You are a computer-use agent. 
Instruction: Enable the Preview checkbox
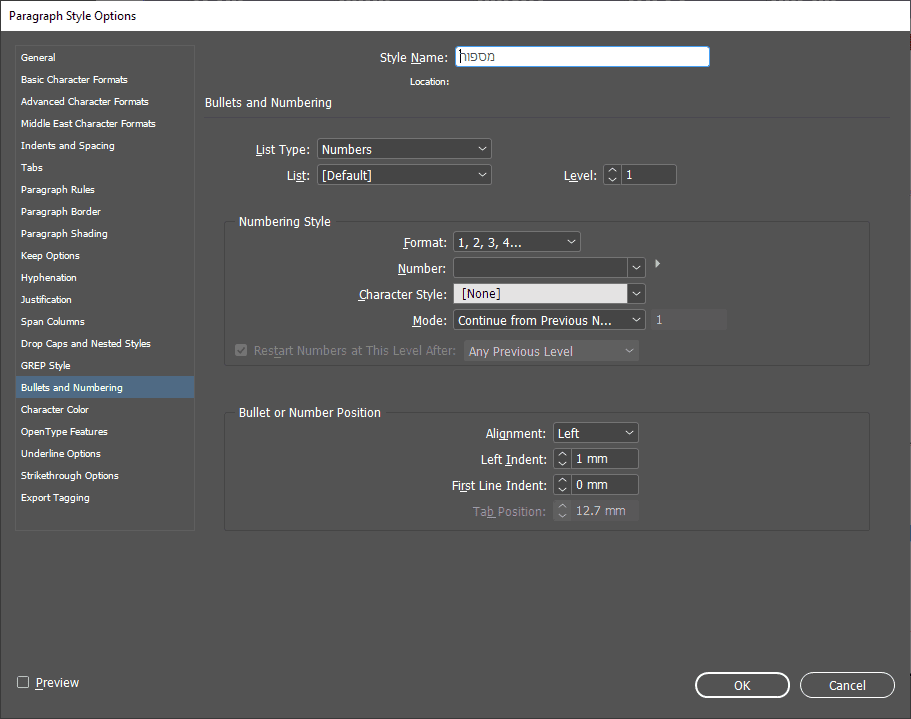pos(23,682)
